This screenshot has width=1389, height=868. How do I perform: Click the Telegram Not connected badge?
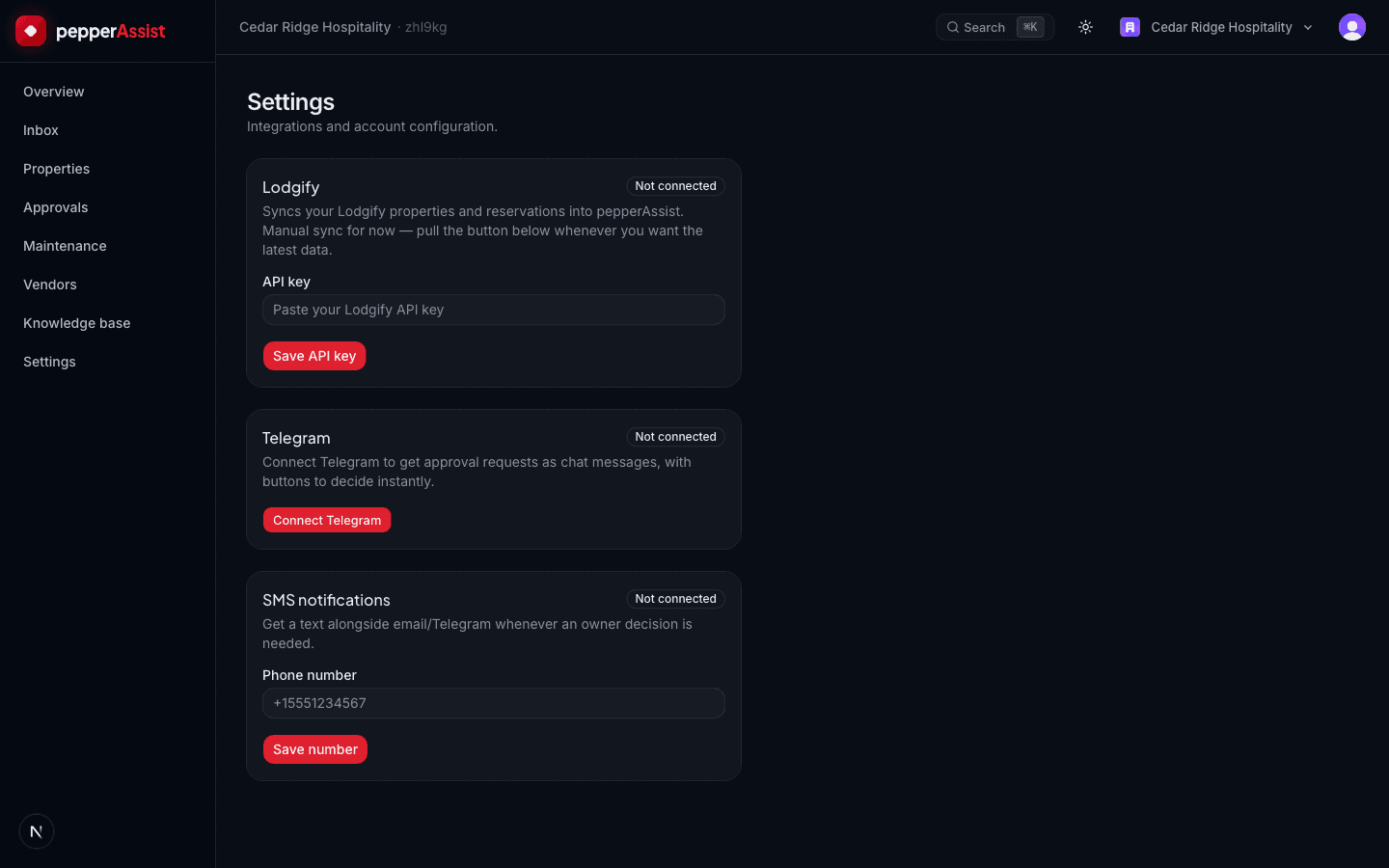(x=675, y=437)
